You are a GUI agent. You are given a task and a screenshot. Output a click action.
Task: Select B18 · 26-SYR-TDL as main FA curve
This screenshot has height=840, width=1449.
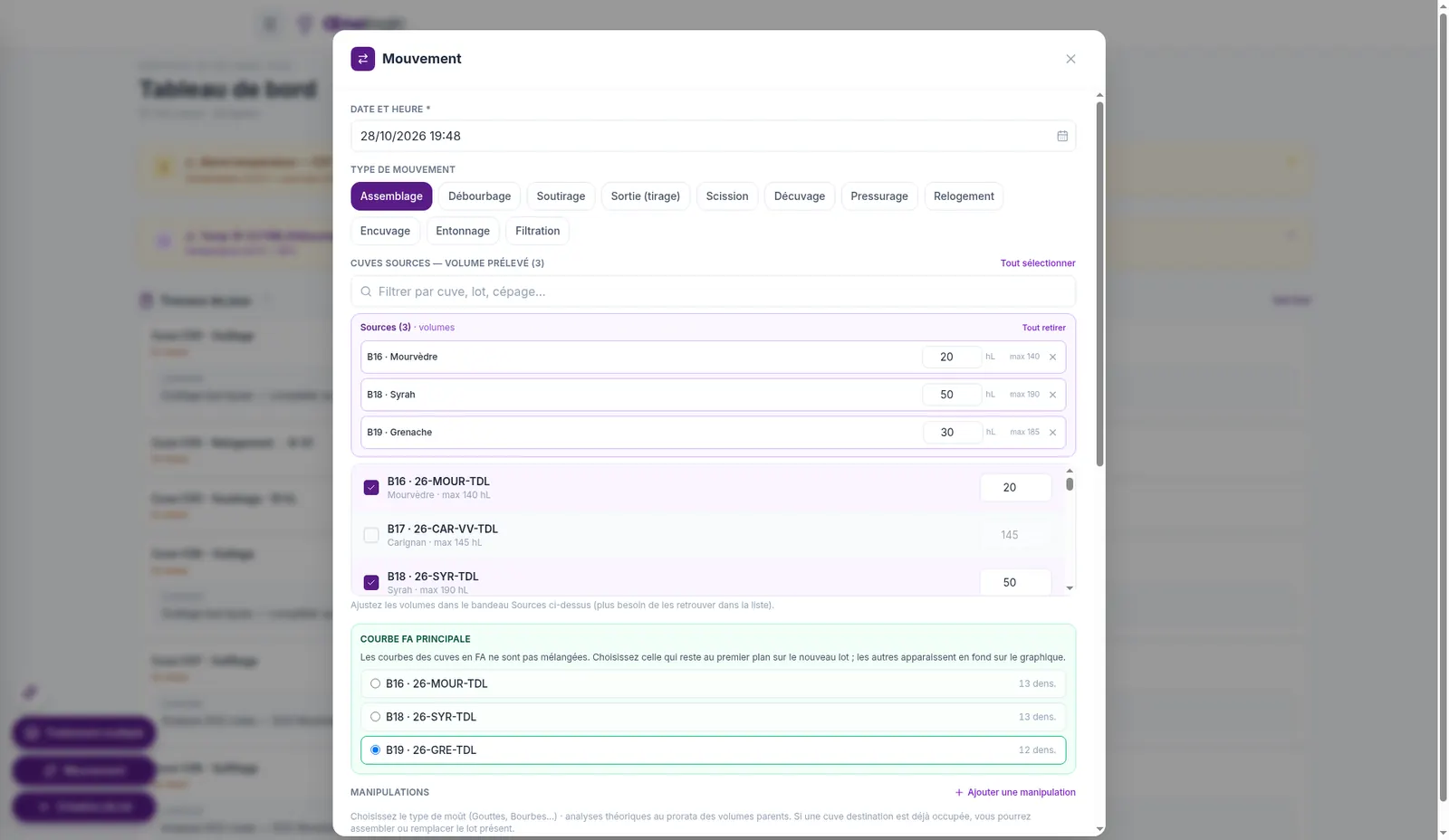coord(713,717)
